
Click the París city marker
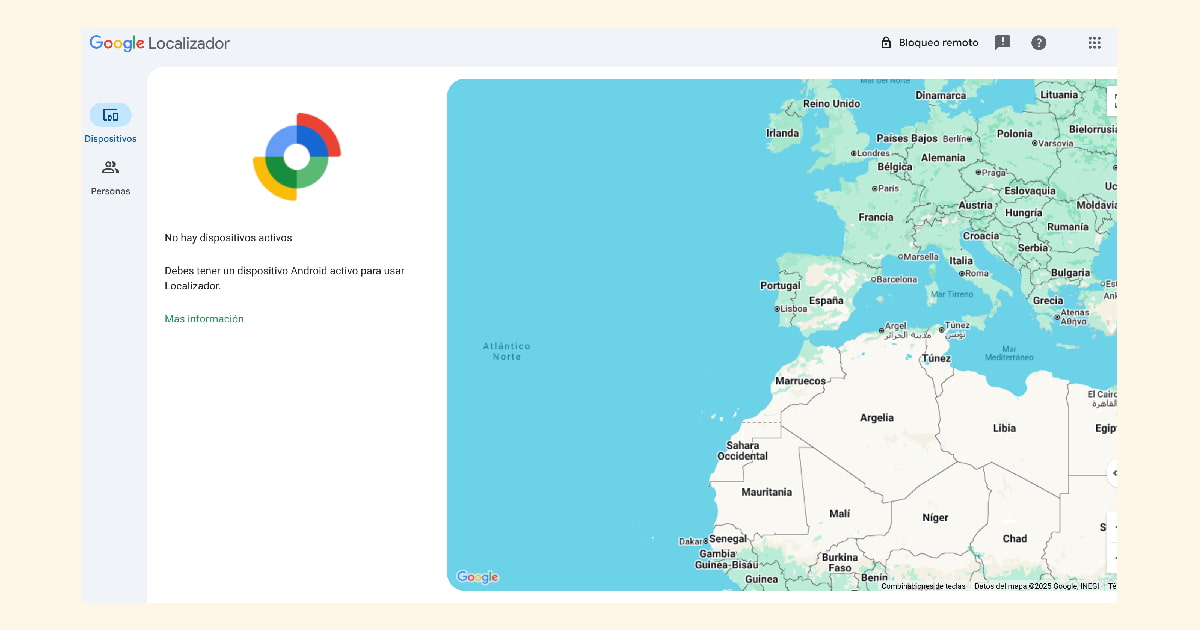[875, 188]
